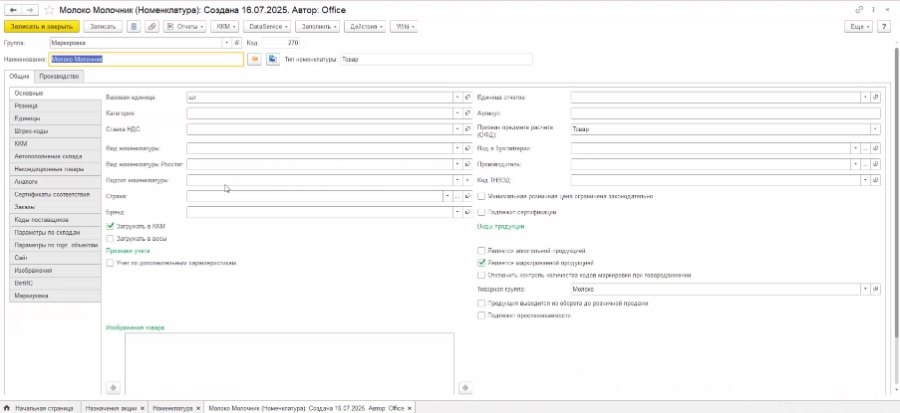900x413 pixels.
Task: Choose Производитель with the ellipsis button
Action: coord(866,164)
